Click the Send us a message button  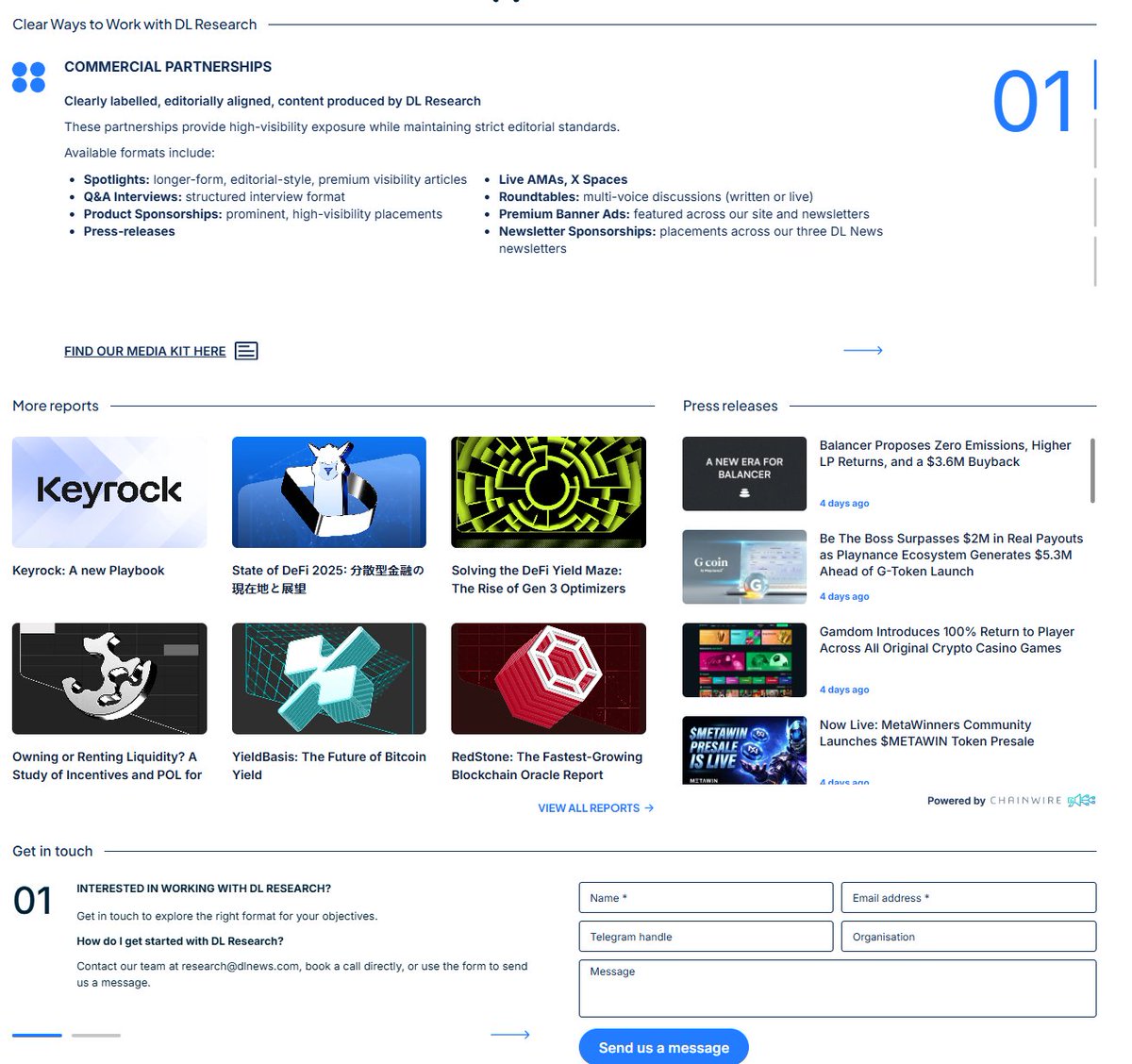pyautogui.click(x=663, y=1047)
